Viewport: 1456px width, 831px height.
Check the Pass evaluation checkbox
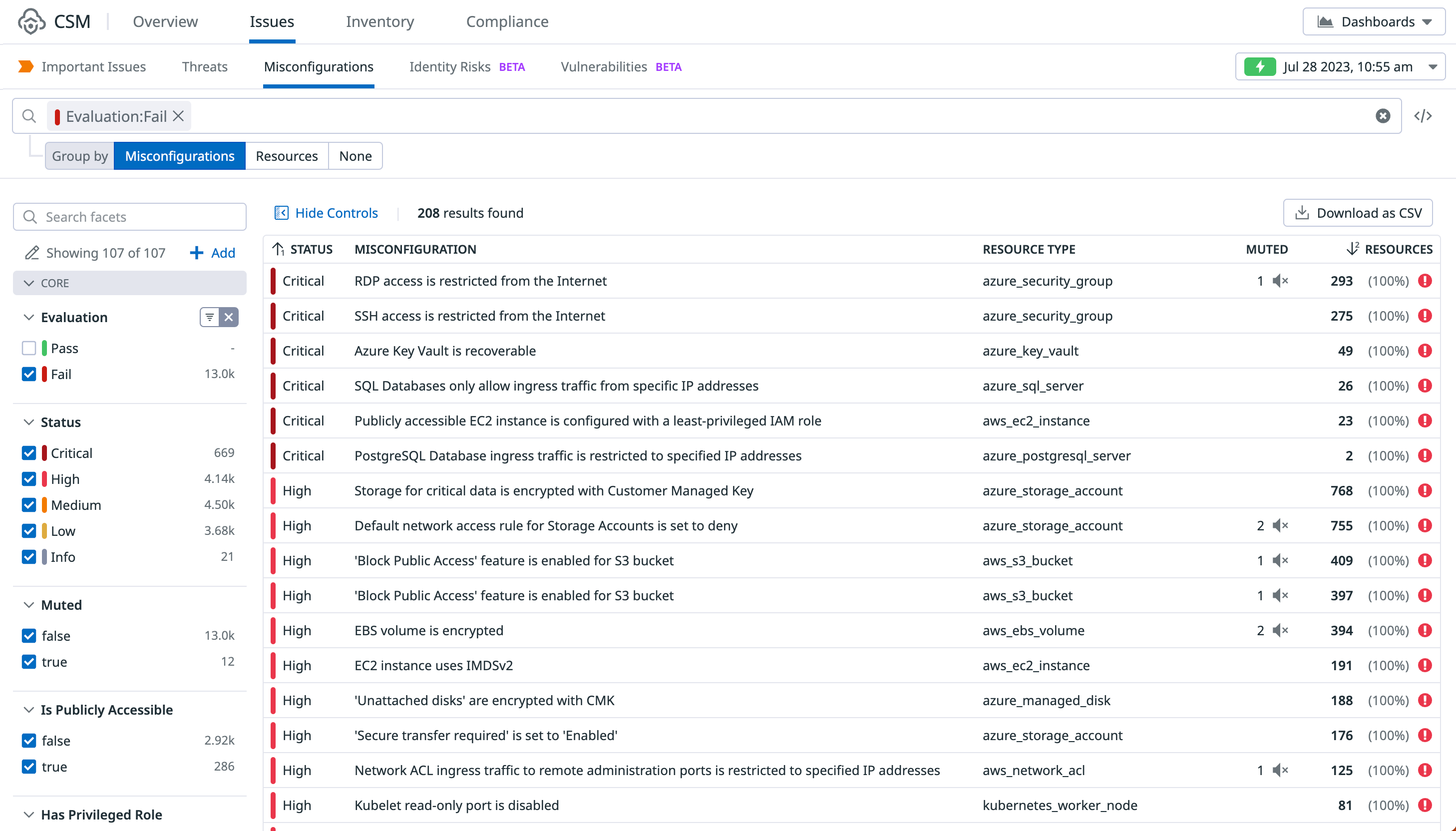[28, 348]
